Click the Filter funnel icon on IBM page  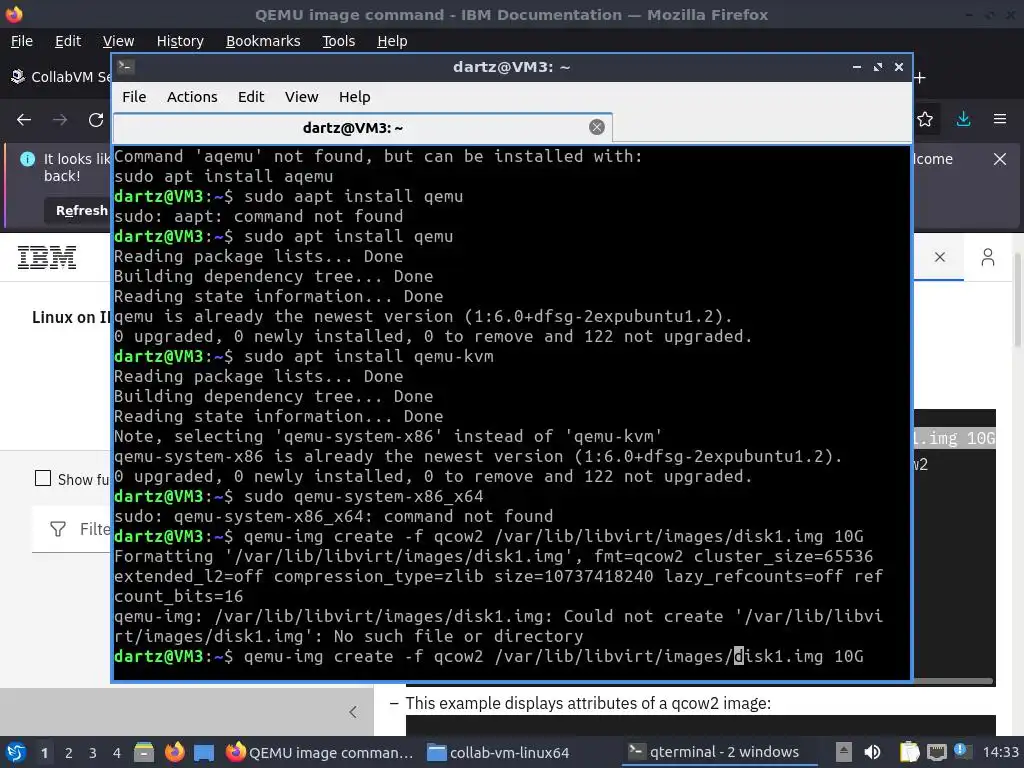click(x=58, y=529)
